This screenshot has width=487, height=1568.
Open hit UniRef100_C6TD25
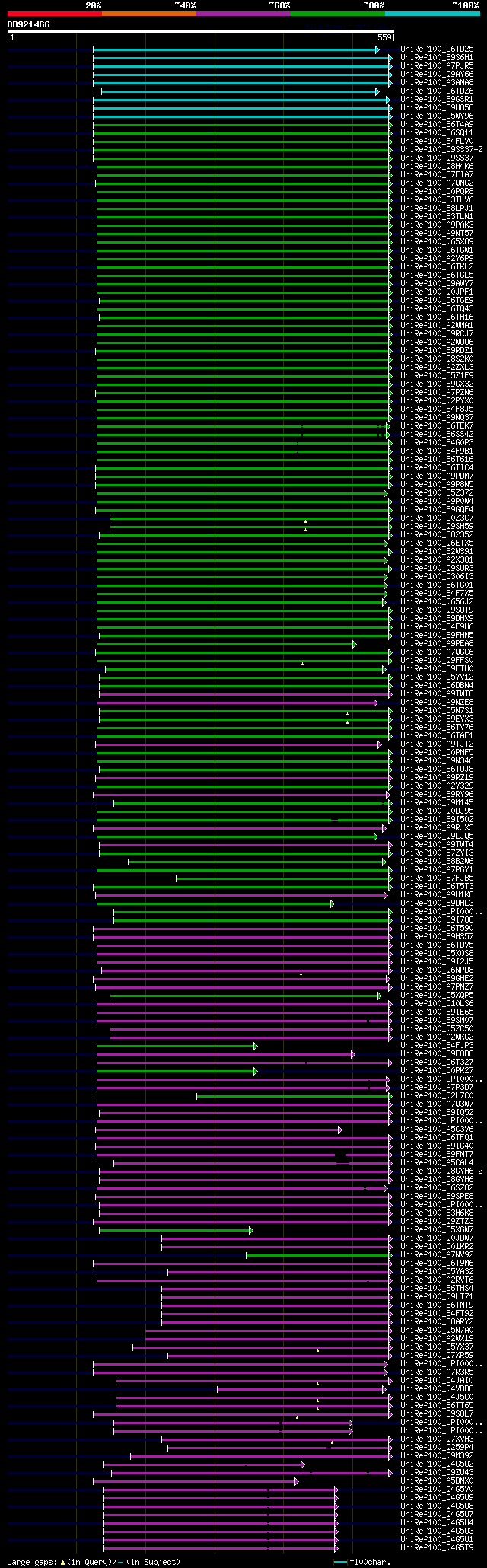[437, 49]
